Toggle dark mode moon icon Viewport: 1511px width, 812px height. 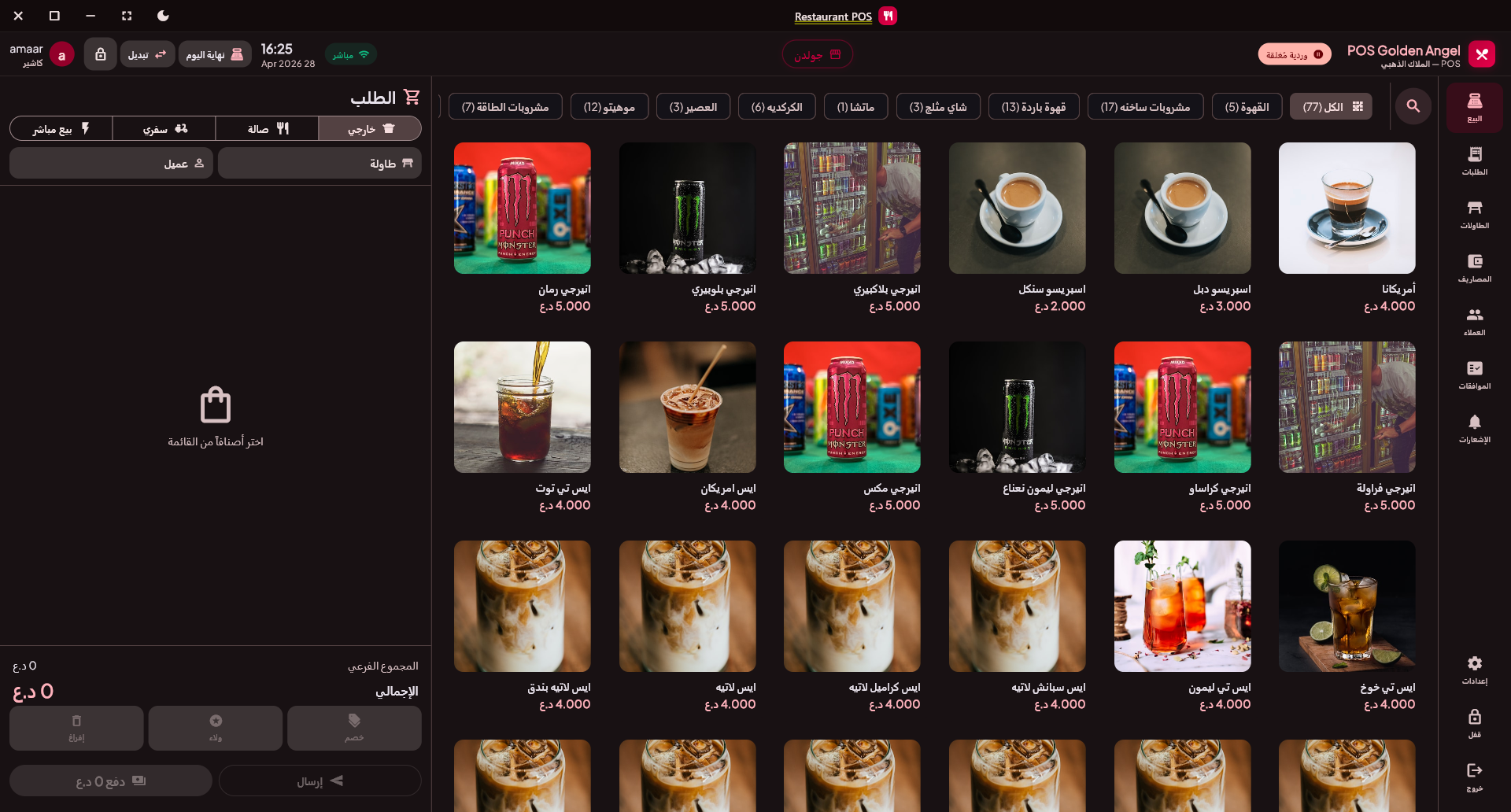(163, 16)
